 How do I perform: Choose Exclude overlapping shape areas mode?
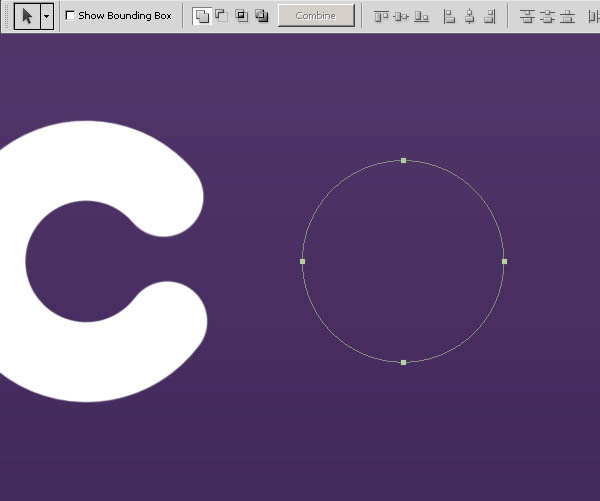[261, 16]
